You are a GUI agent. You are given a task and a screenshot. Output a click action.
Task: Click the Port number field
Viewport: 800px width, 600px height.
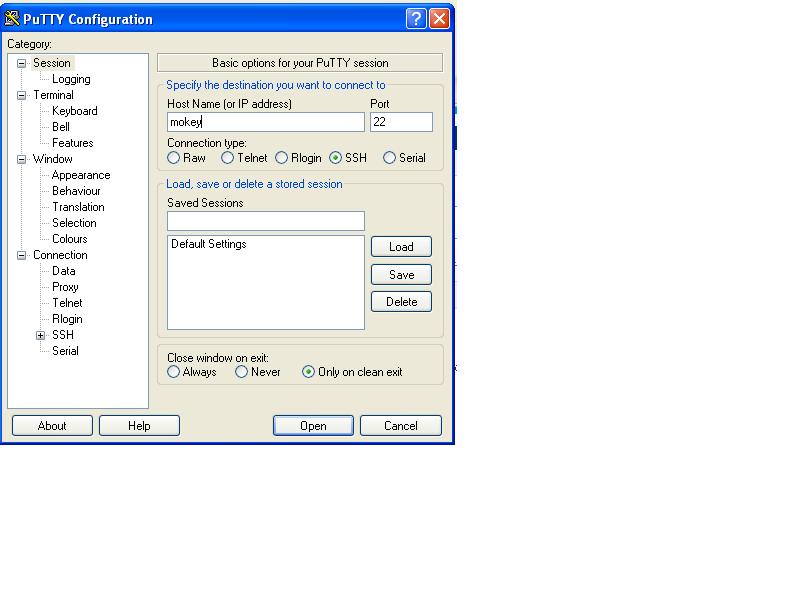point(401,122)
